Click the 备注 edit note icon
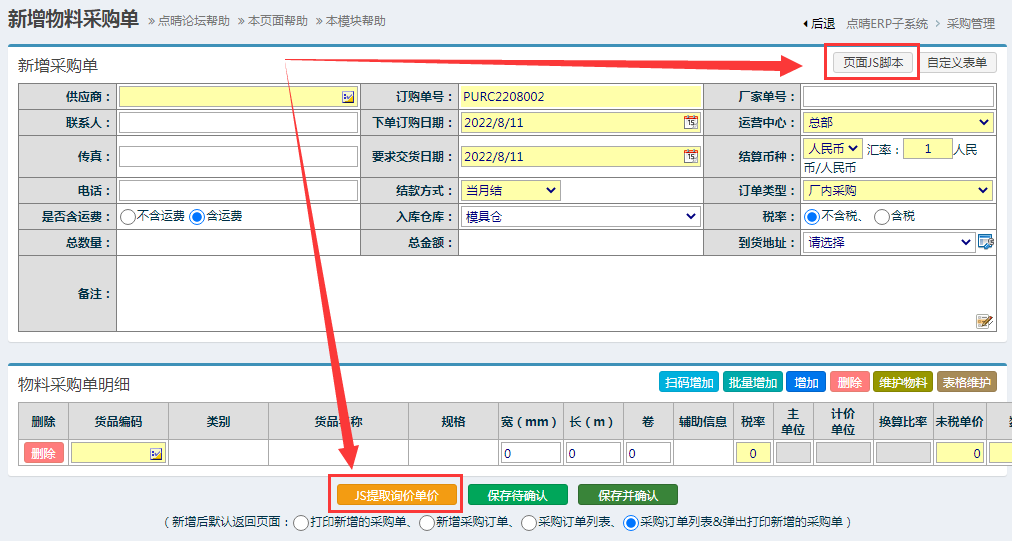Viewport: 1012px width, 541px height. (984, 321)
